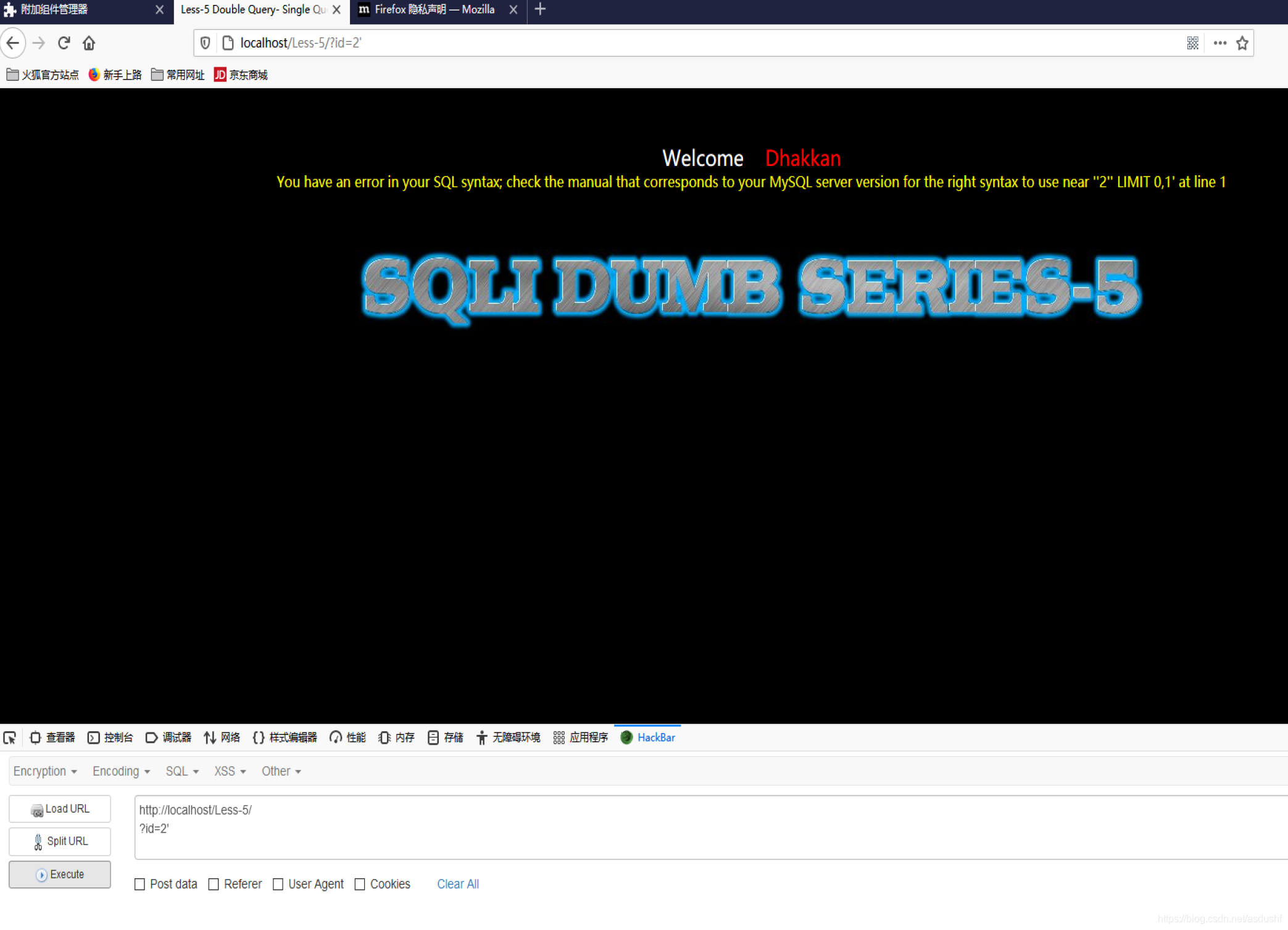Expand the Encryption dropdown

45,771
